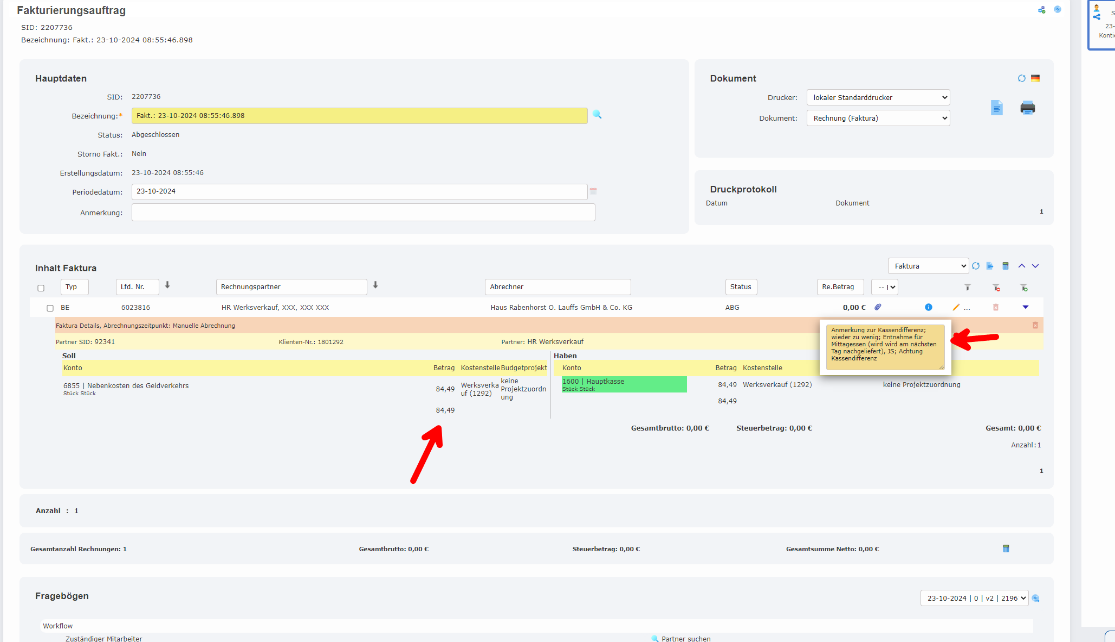
Task: Click magnifier icon next to Bezeichnung field
Action: tap(597, 115)
